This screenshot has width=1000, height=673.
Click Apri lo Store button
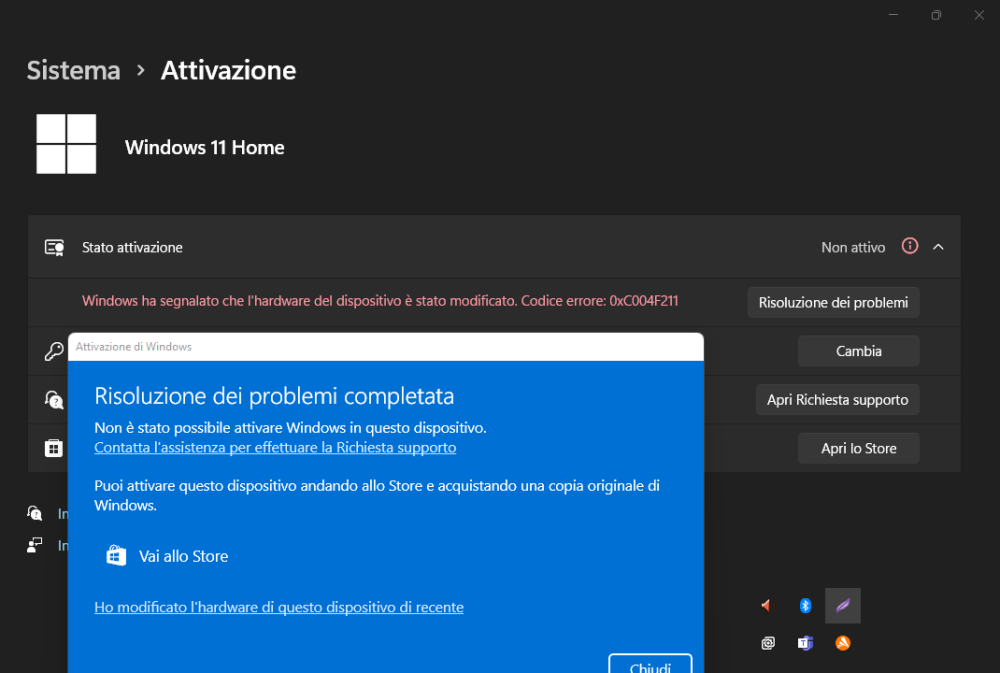coord(858,448)
